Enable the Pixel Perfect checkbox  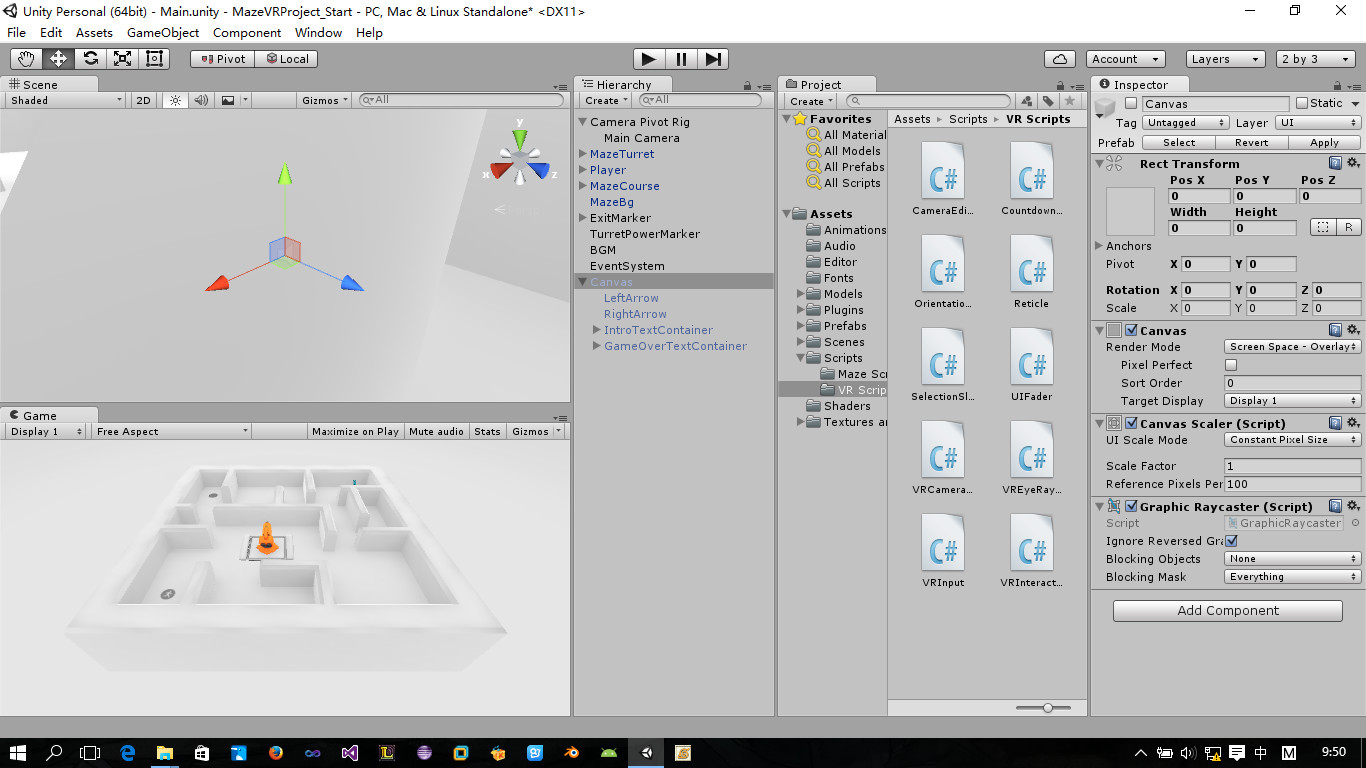coord(1231,365)
